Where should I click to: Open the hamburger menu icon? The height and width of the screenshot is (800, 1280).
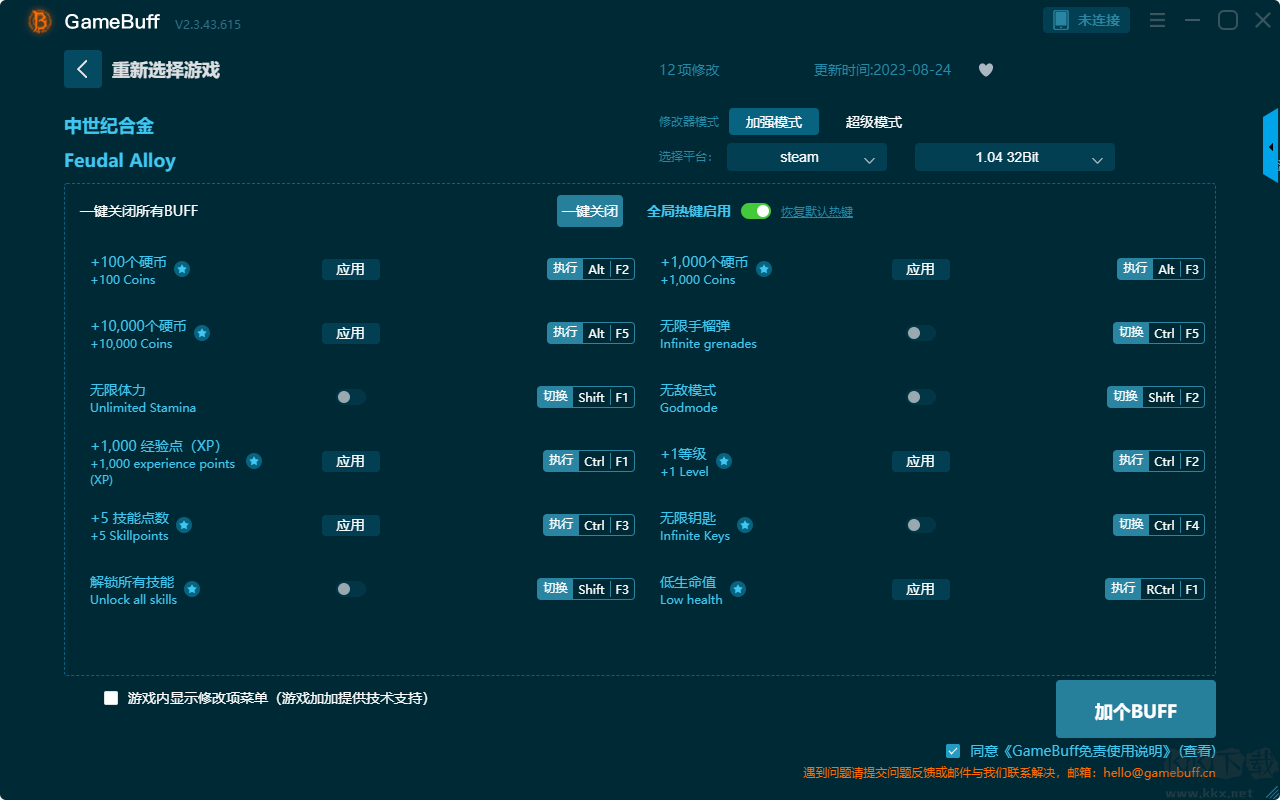click(x=1157, y=20)
